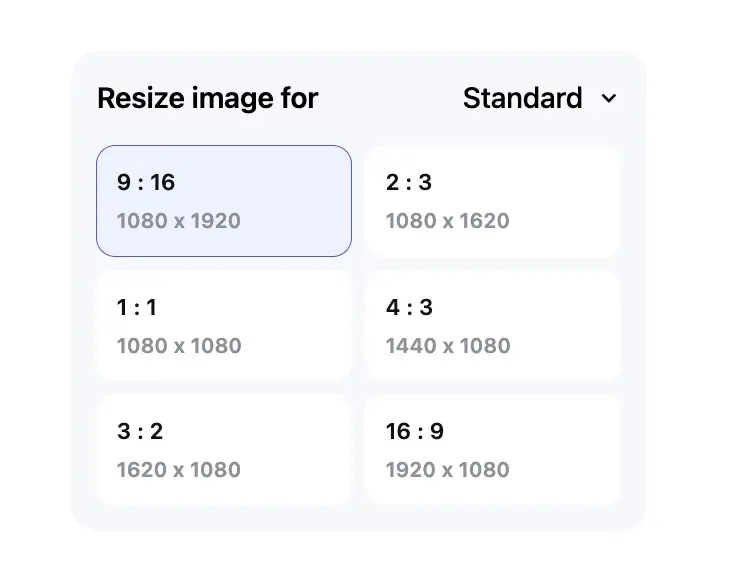Click the 1920 x 1080 resolution label
Viewport: 732px width, 574px height.
pos(447,470)
